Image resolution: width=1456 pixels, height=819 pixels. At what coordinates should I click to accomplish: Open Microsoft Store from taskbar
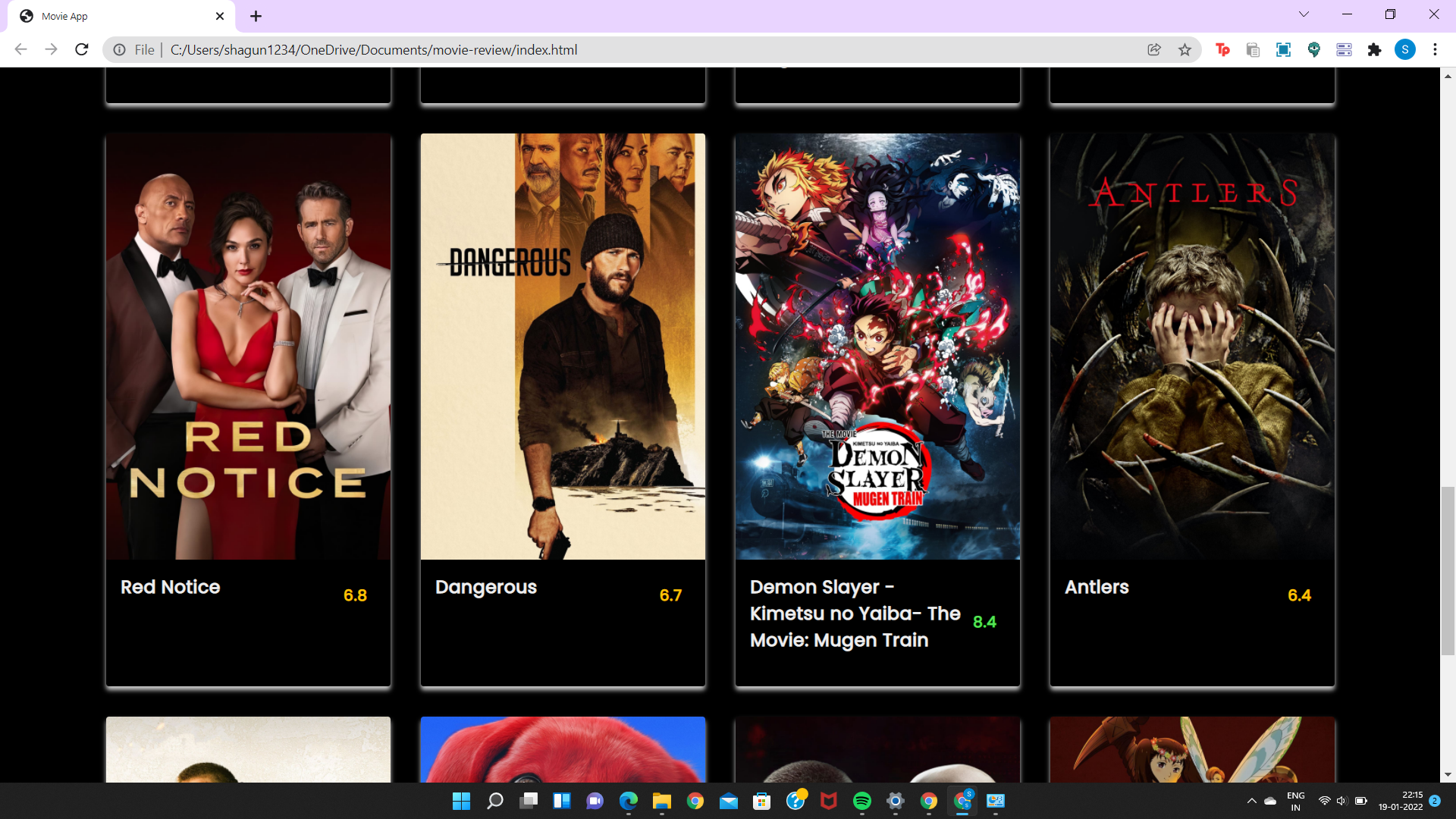pyautogui.click(x=762, y=801)
